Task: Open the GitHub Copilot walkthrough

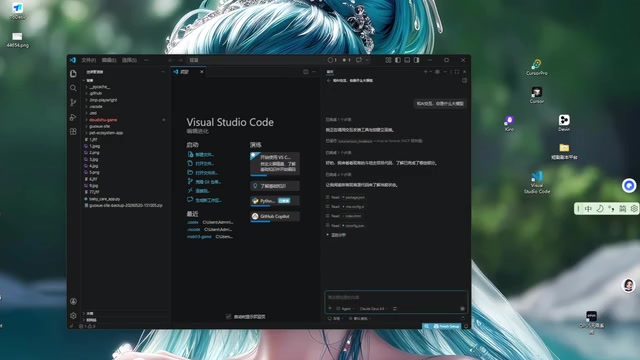Action: point(275,216)
